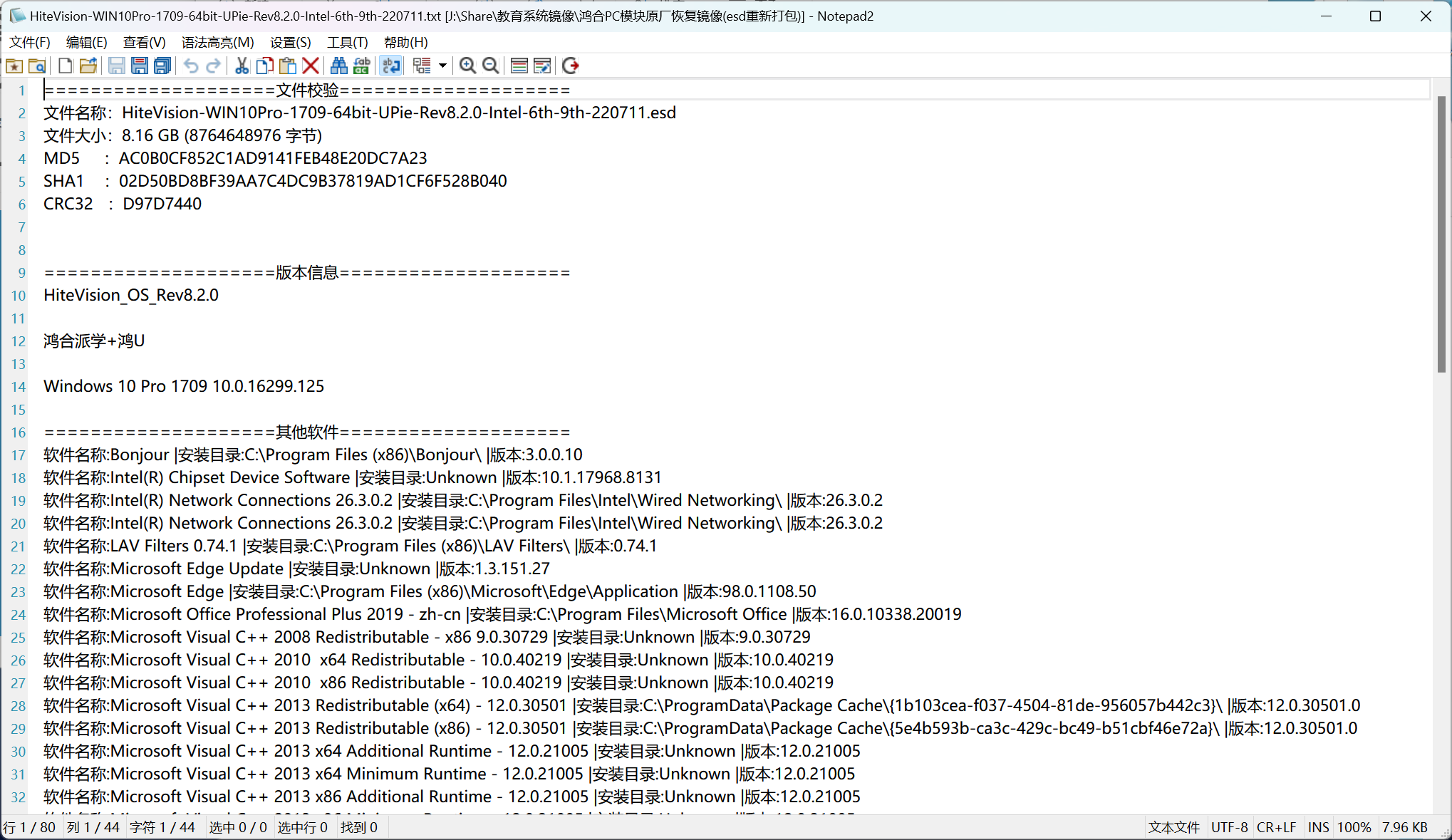Click the Replace text toolbar icon
Screen dimensions: 1452x840
click(362, 66)
